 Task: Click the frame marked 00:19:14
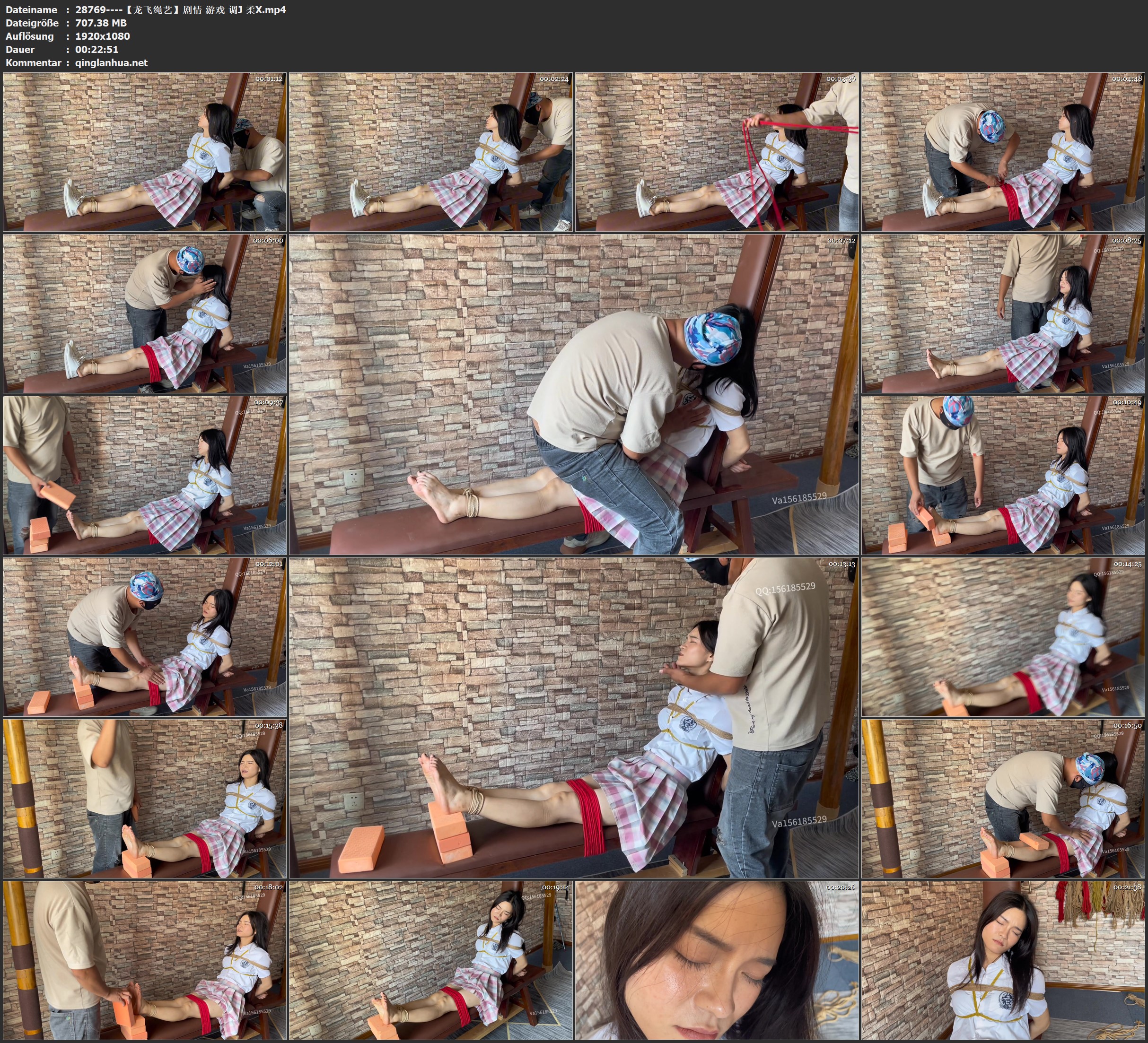(431, 960)
